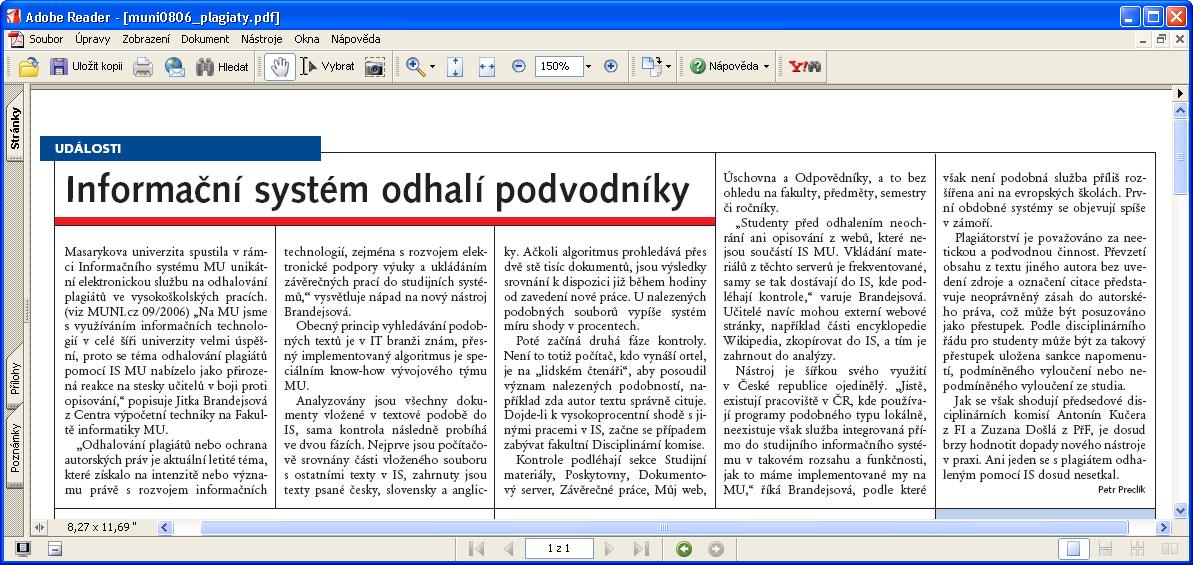1193x565 pixels.
Task: Open the Poznámky side panel tab
Action: (x=15, y=449)
